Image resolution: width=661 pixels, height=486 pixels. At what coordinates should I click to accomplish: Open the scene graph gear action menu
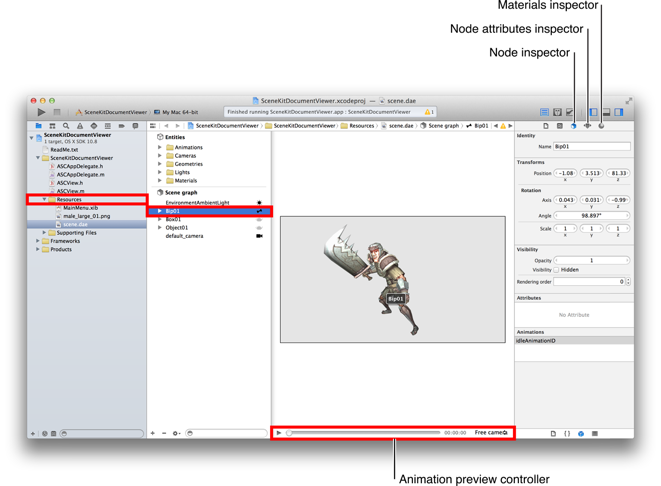[176, 433]
